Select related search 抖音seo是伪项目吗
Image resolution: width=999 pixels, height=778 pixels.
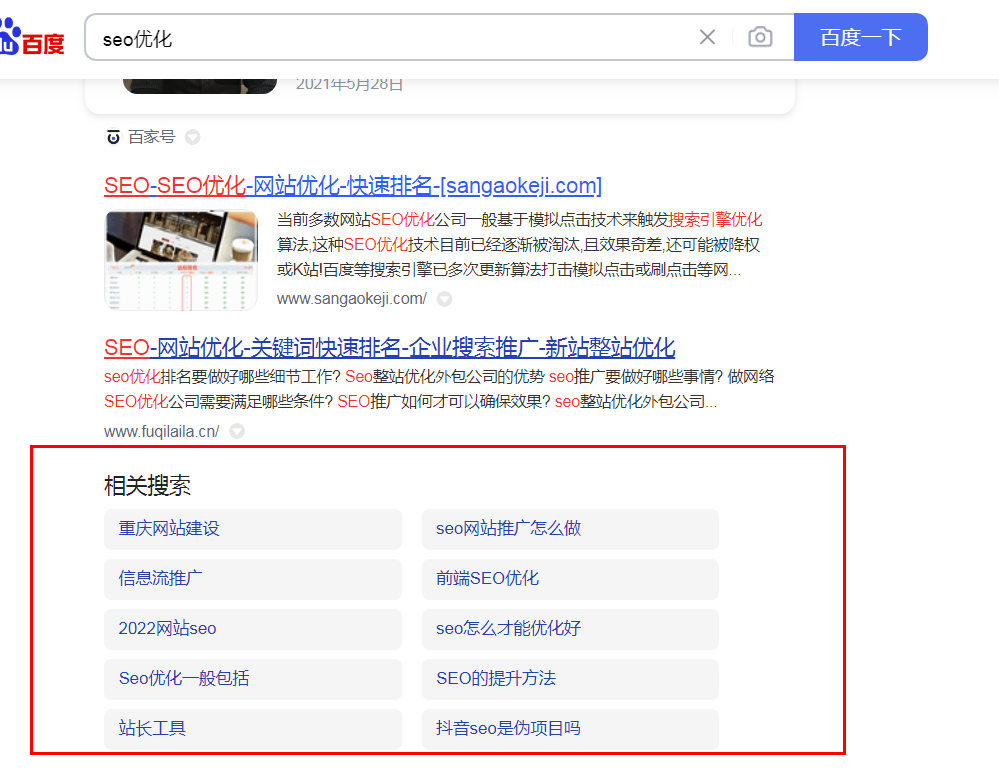tap(570, 728)
